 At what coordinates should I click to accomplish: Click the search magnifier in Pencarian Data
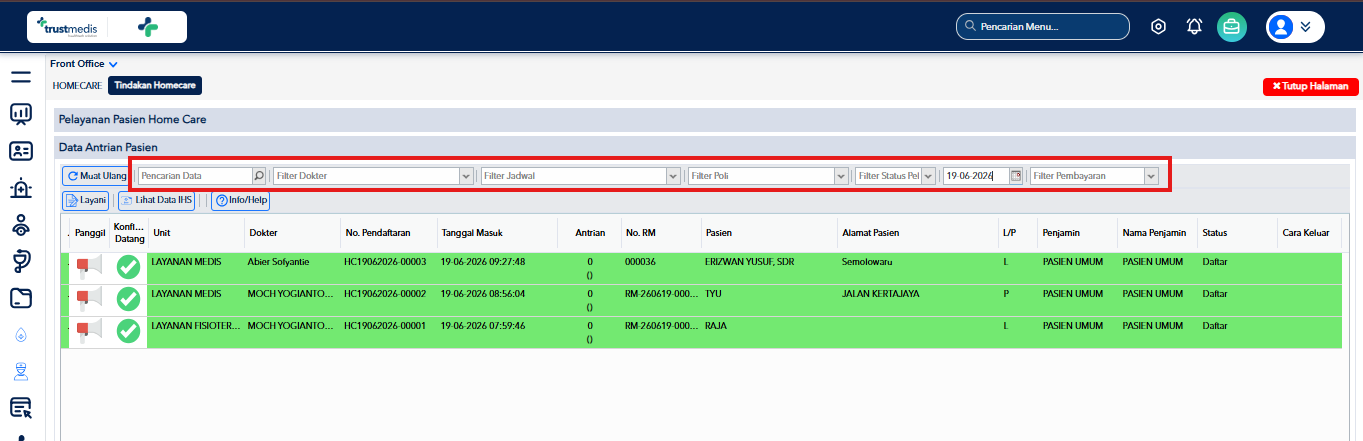pos(259,176)
